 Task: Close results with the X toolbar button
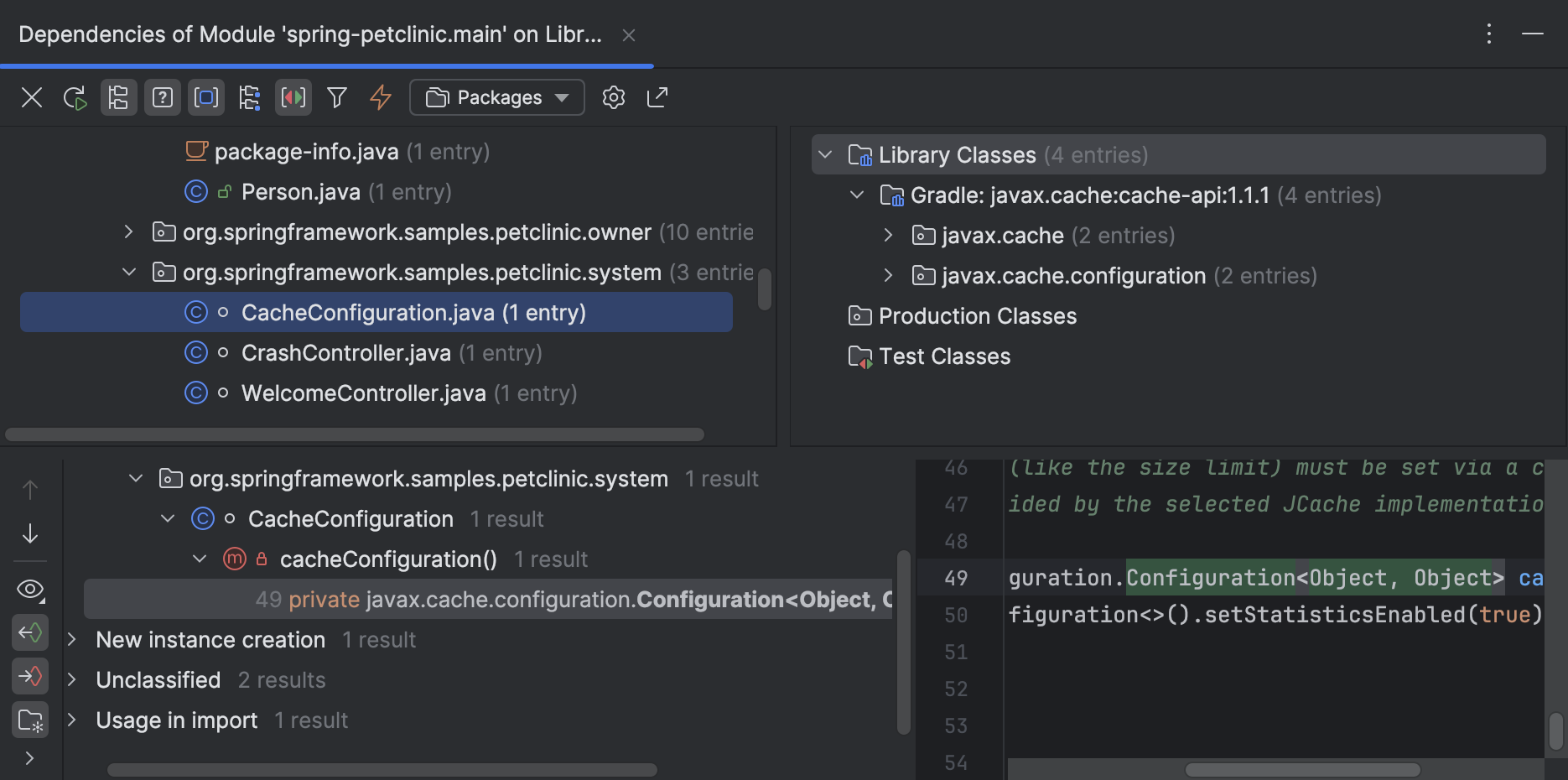[31, 97]
